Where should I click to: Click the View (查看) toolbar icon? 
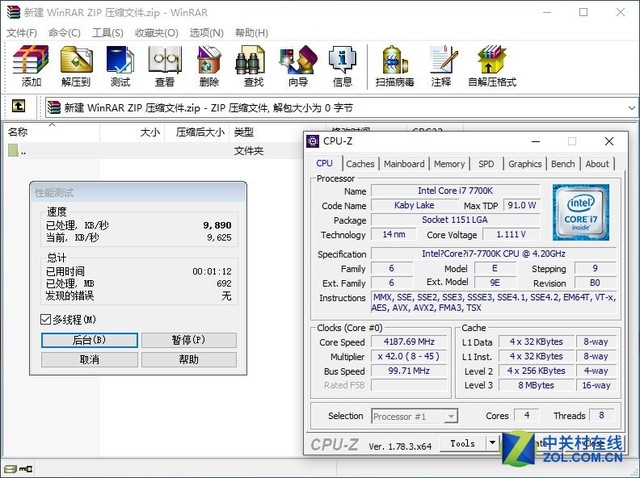(x=164, y=65)
